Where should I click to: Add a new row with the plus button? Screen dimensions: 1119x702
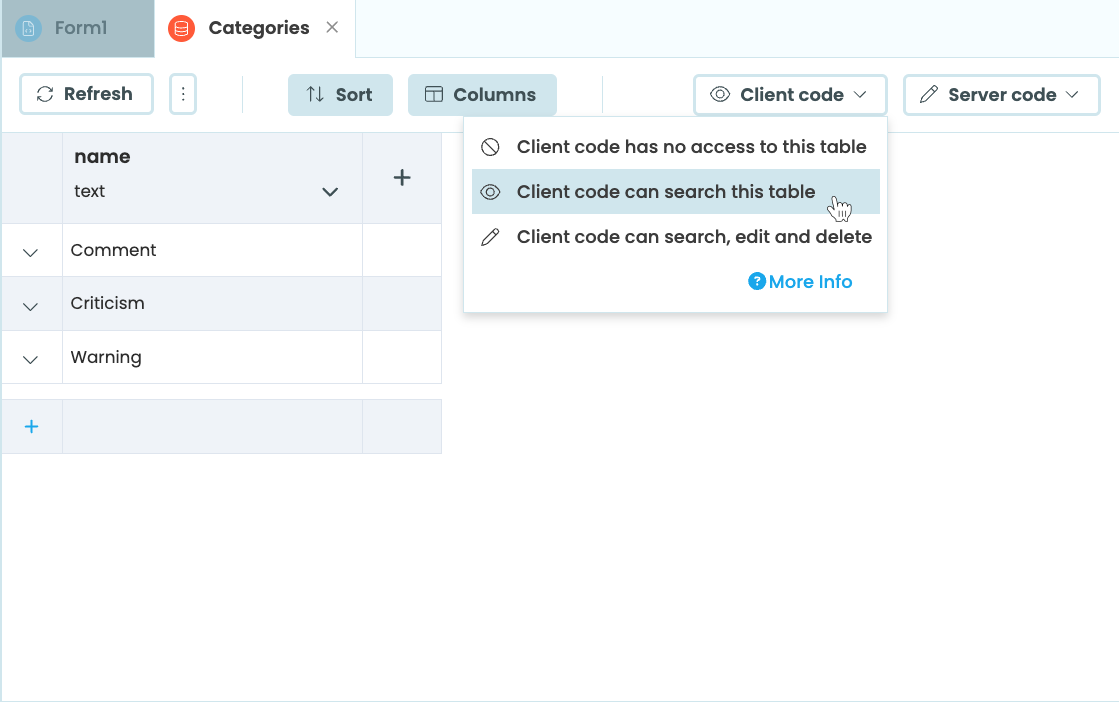[x=31, y=426]
